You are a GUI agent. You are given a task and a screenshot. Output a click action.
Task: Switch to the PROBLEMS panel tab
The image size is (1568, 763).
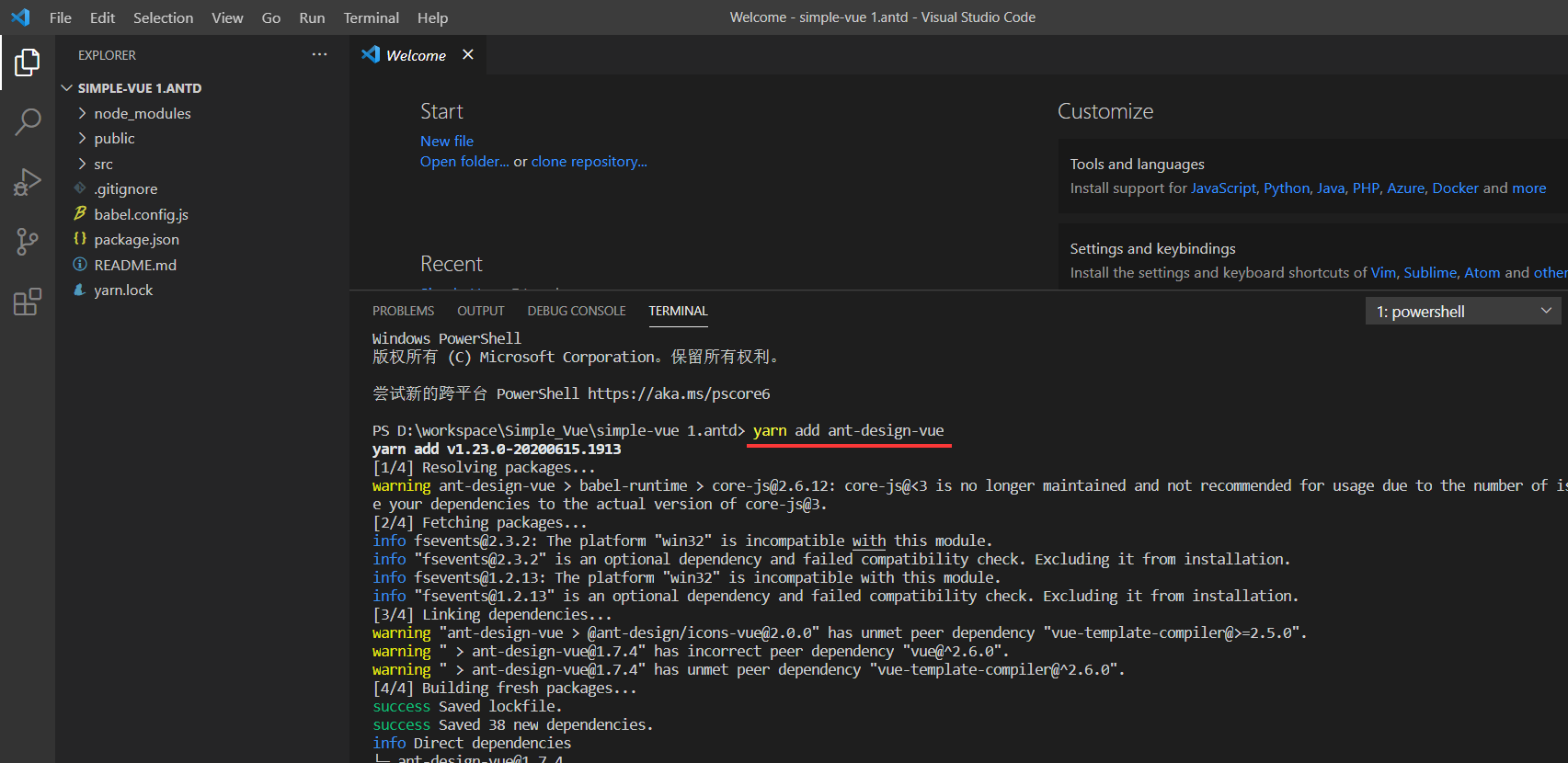pos(403,311)
